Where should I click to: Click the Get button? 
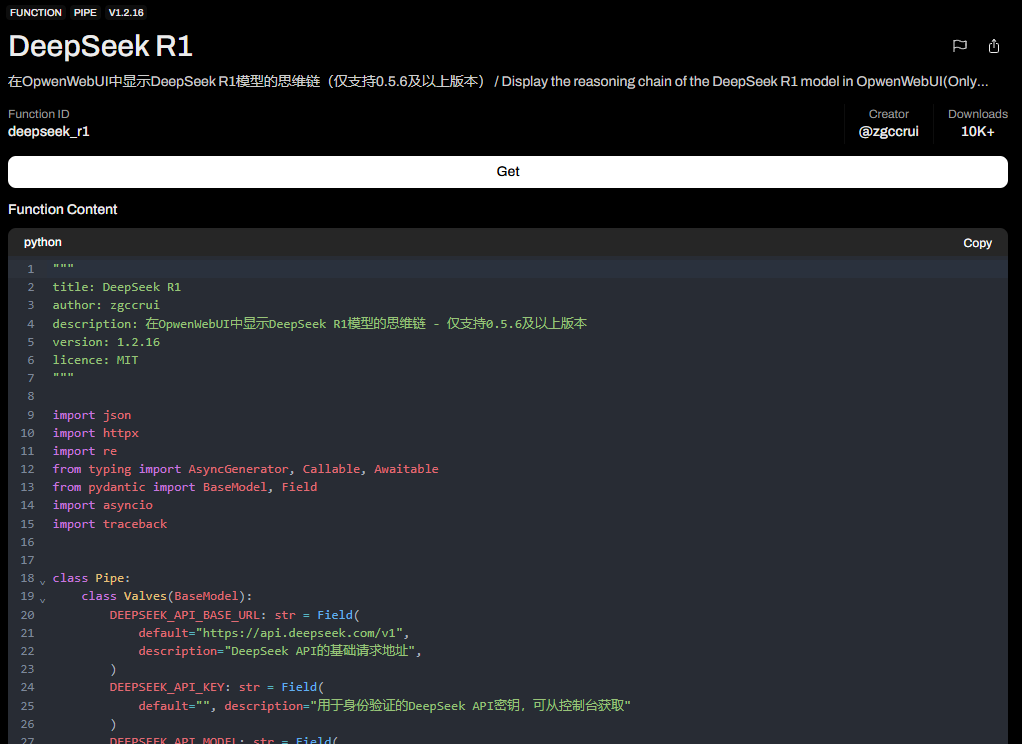(508, 171)
